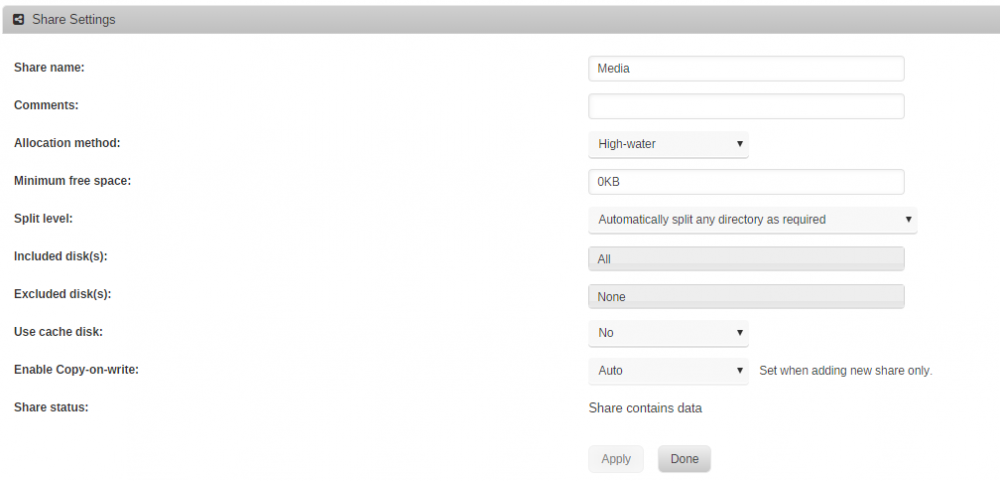Click the 'Excluded disk(s):' label
Screen dimensions: 1000x481
[62, 294]
